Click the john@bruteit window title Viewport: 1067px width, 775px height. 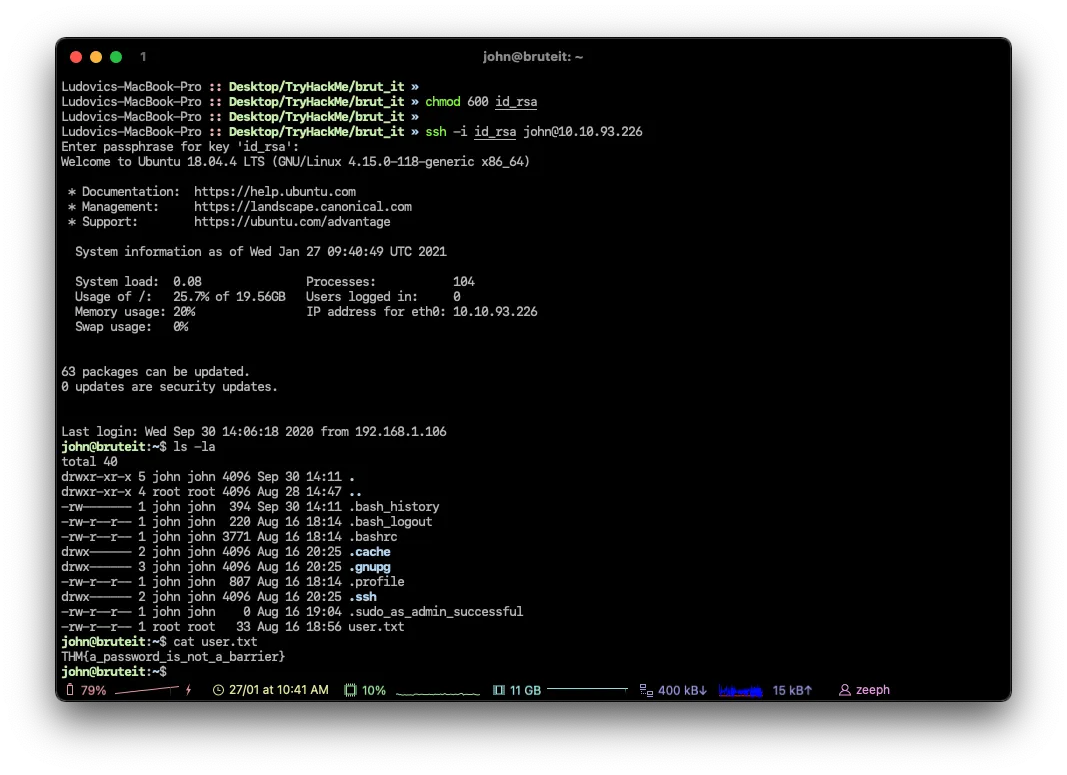point(532,57)
